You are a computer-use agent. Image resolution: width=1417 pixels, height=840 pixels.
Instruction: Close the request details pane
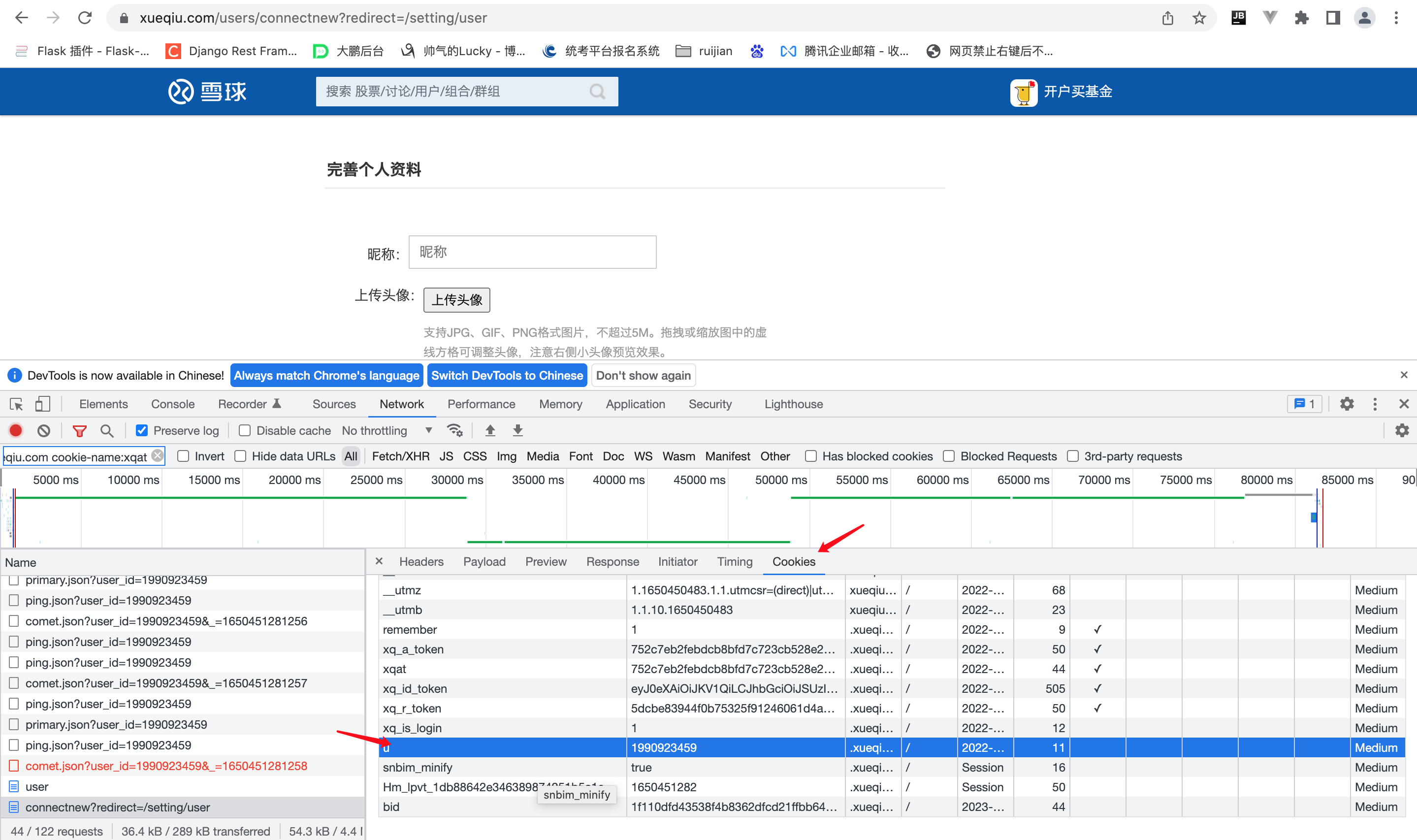pos(379,561)
